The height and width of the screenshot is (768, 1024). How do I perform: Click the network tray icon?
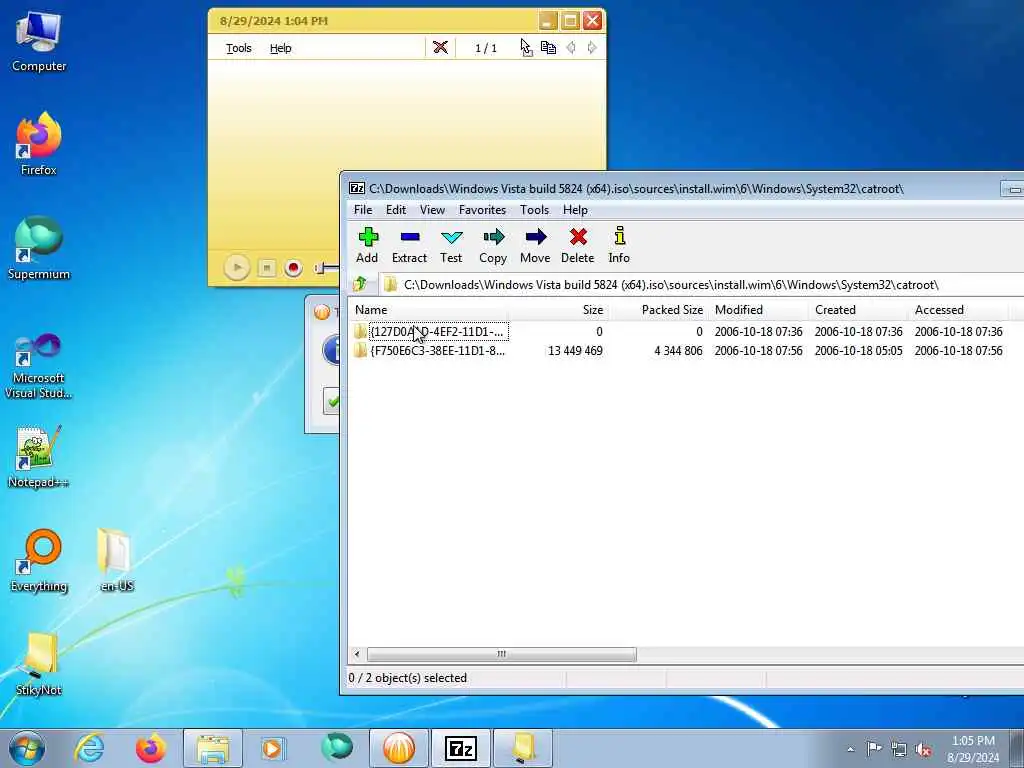click(x=899, y=749)
